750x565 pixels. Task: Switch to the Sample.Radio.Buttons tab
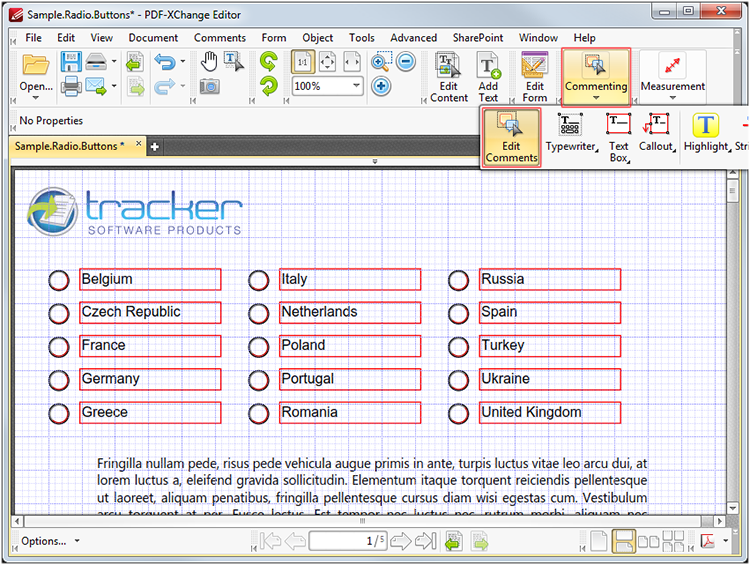pos(69,146)
